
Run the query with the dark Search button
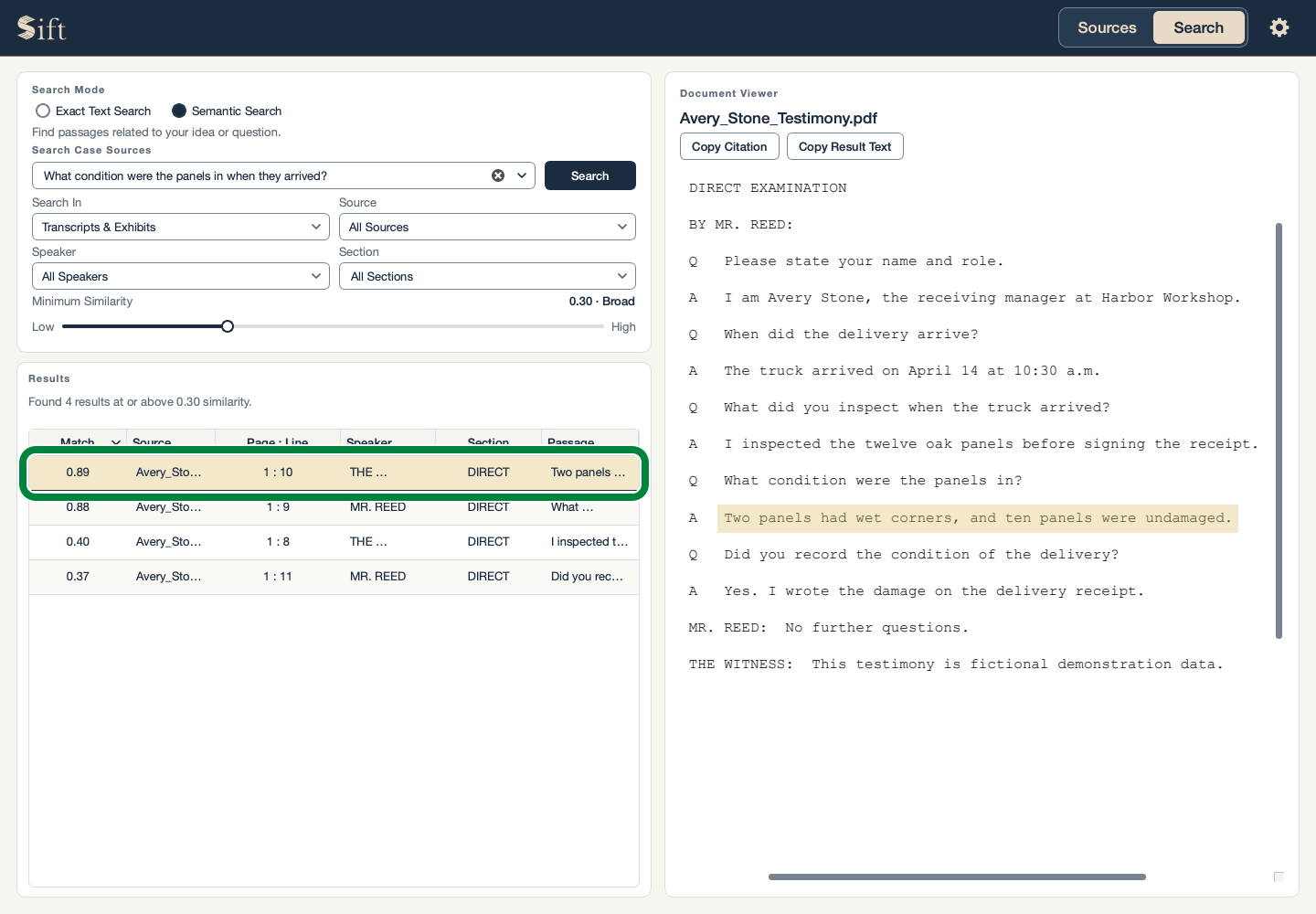tap(590, 175)
